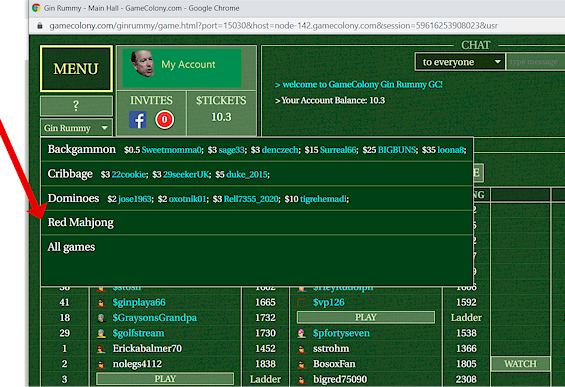This screenshot has height=387, width=565.
Task: Click table number 41 cell
Action: (64, 302)
